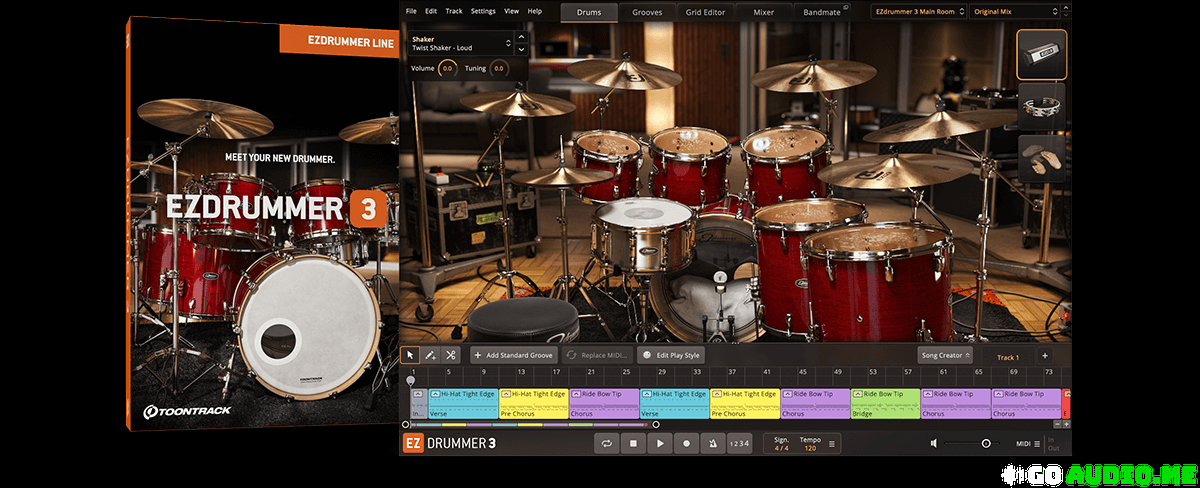Screen dimensions: 1200x488
Task: Click Edit Play Style button
Action: pos(672,355)
